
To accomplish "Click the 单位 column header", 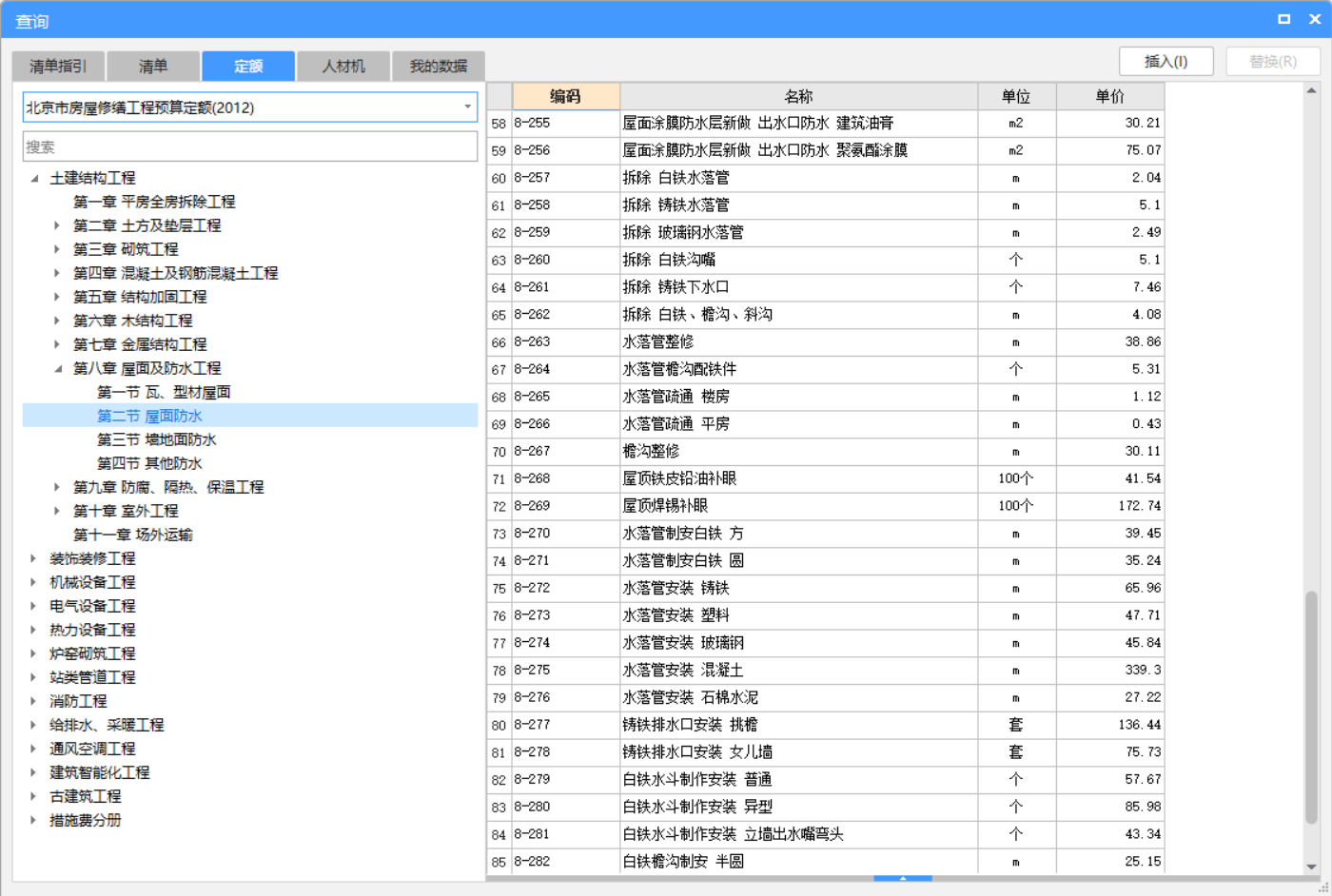I will (x=1016, y=96).
